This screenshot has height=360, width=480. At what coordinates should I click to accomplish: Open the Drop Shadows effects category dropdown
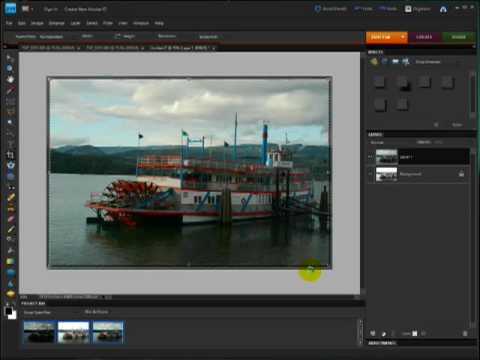tap(438, 62)
